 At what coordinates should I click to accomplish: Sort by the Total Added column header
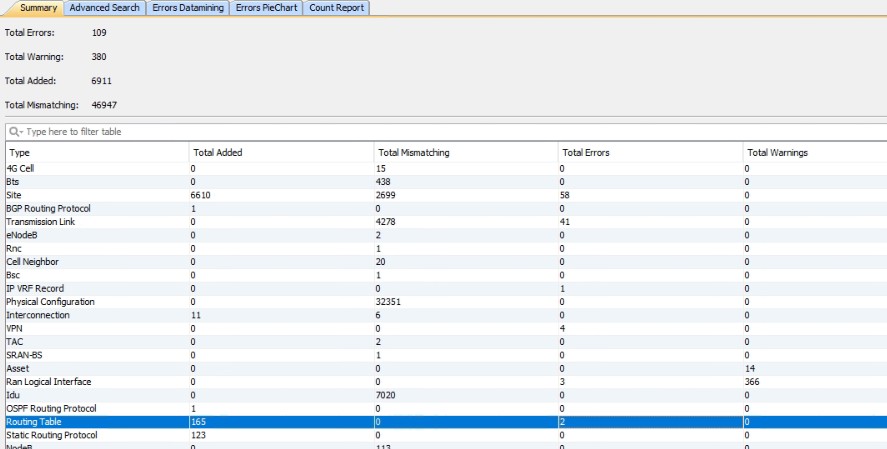[x=280, y=153]
